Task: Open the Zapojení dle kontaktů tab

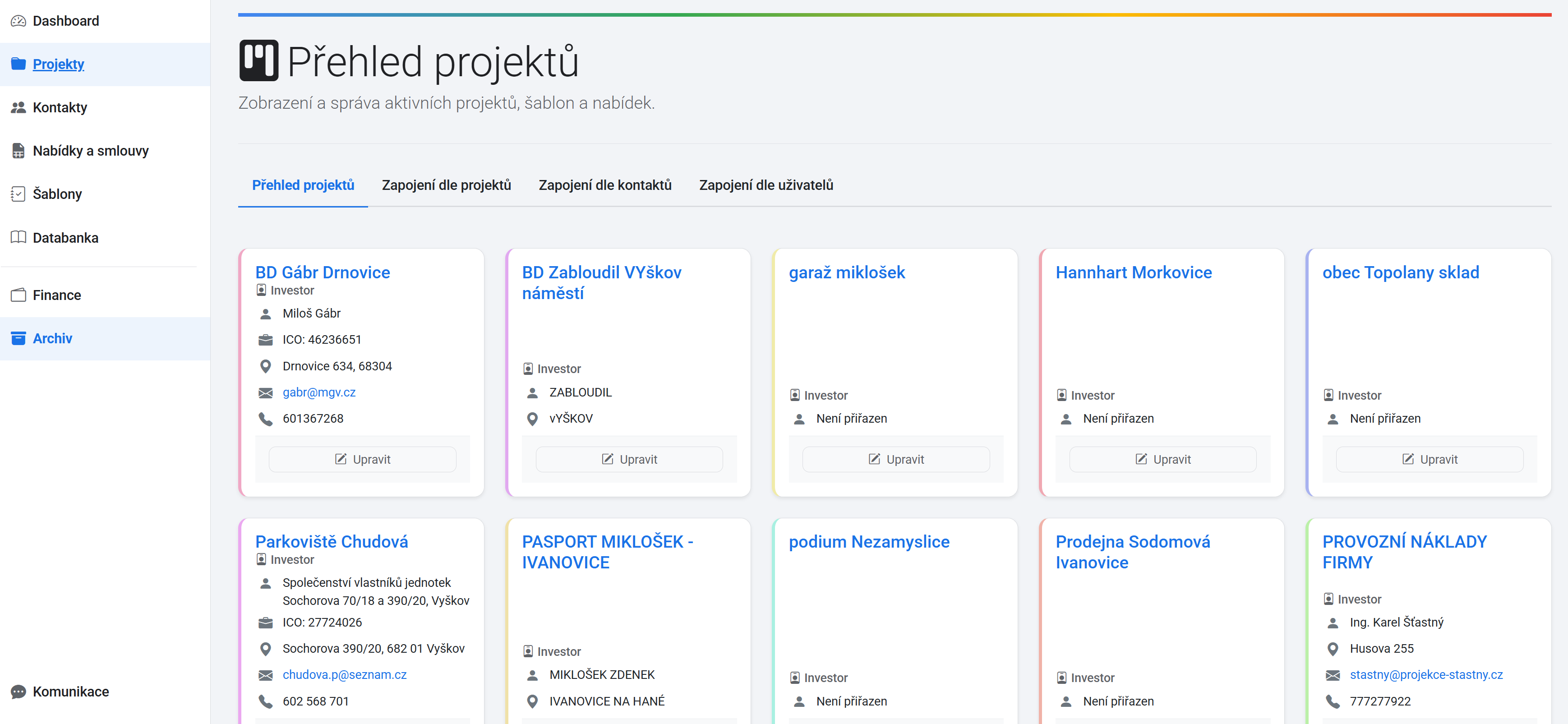Action: [x=604, y=185]
